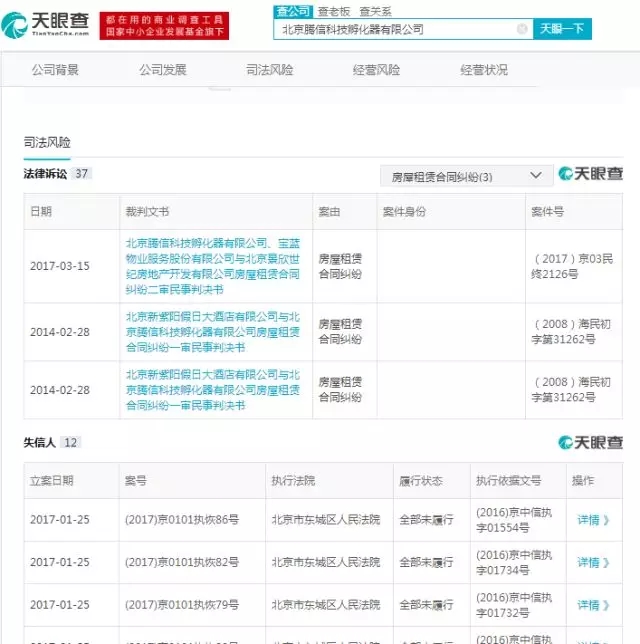Screen dimensions: 640x644
Task: Click the 裁判文书 column header
Action: click(x=147, y=212)
